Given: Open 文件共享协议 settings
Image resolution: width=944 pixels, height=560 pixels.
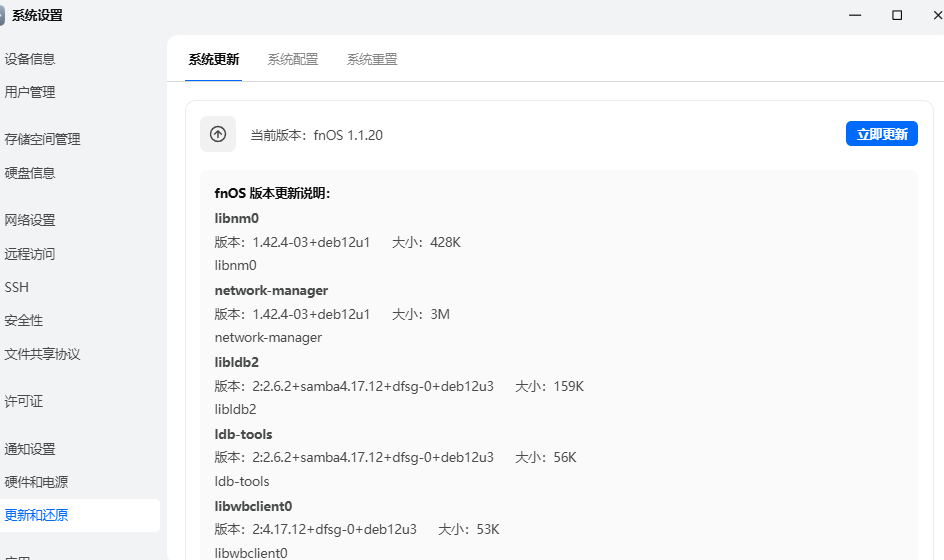Looking at the screenshot, I should [x=42, y=354].
